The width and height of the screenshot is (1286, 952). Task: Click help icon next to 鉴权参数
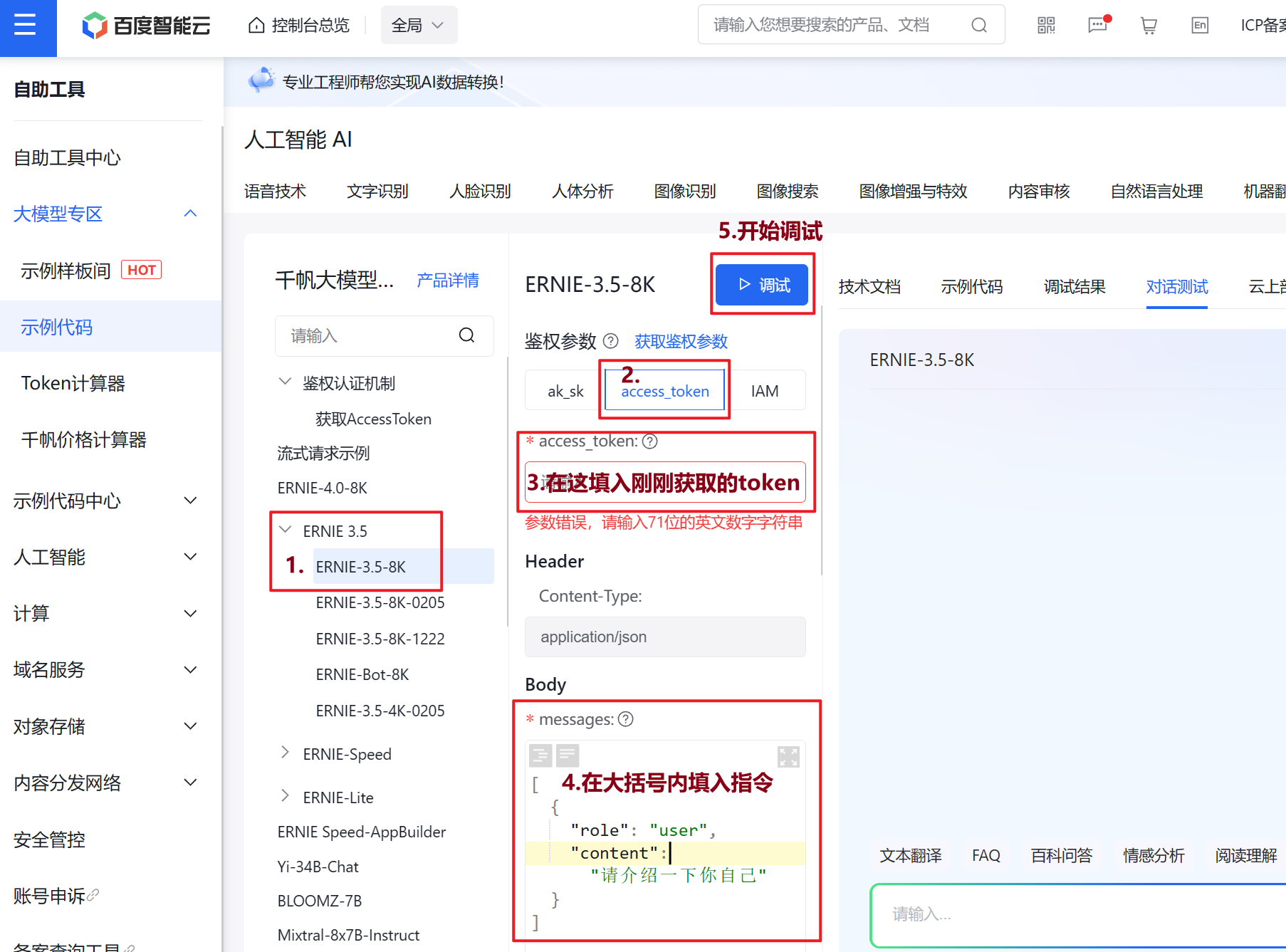[610, 341]
